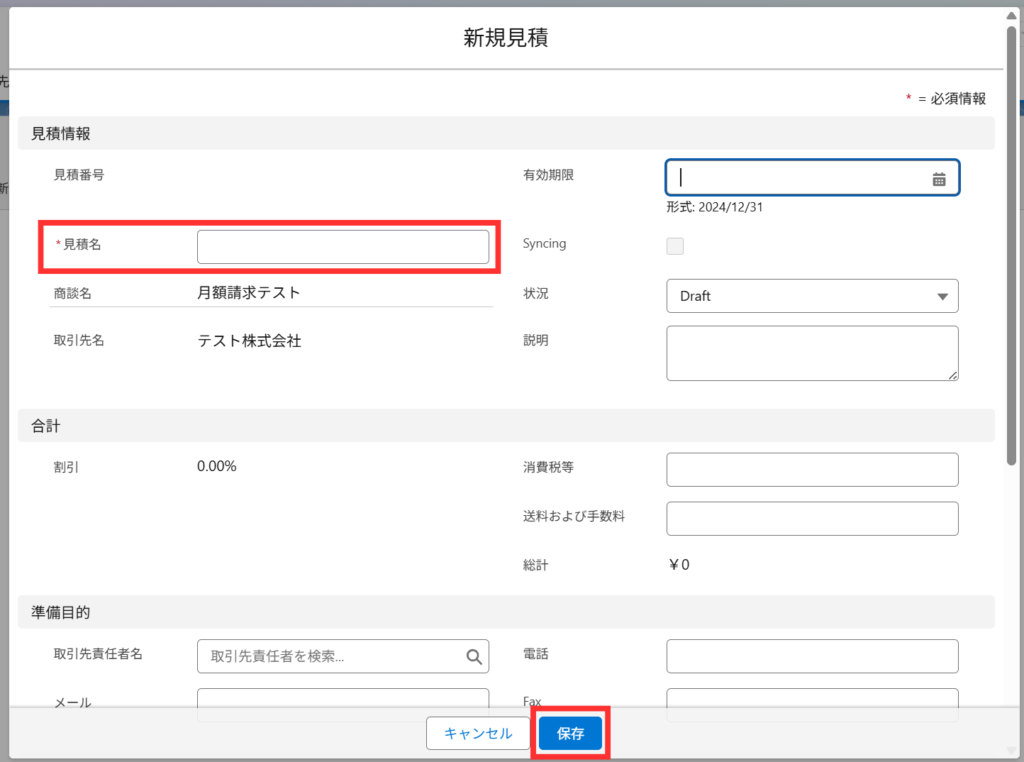
Task: Click the dialog's vertical scrollbar thumb
Action: (x=1012, y=245)
